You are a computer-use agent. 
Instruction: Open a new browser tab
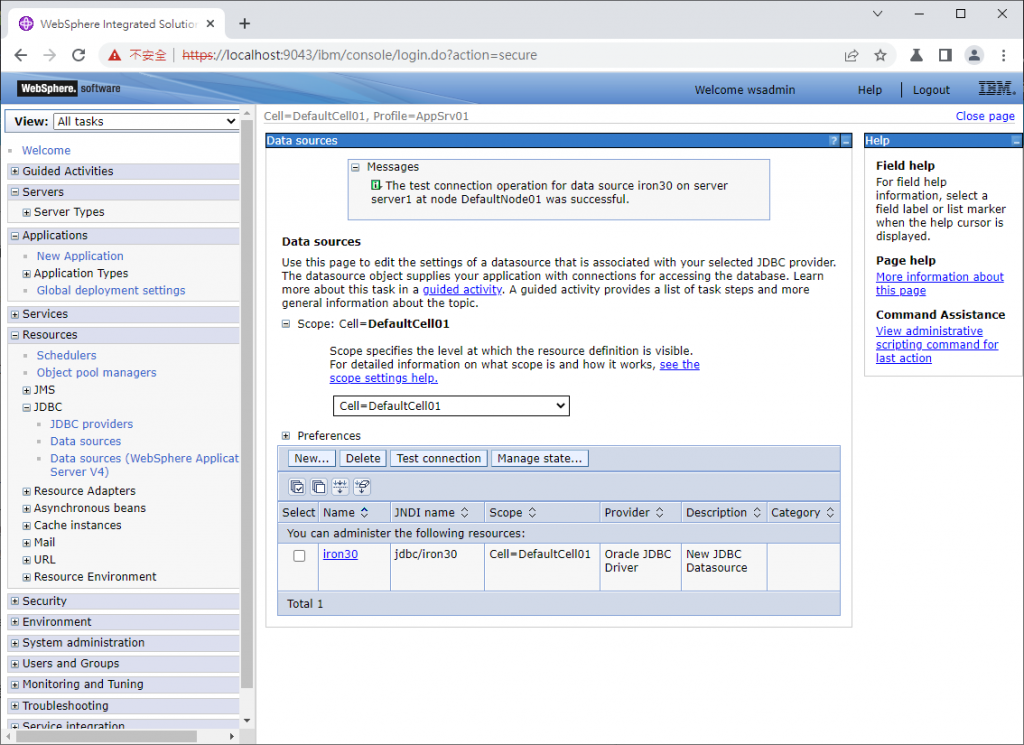(245, 24)
